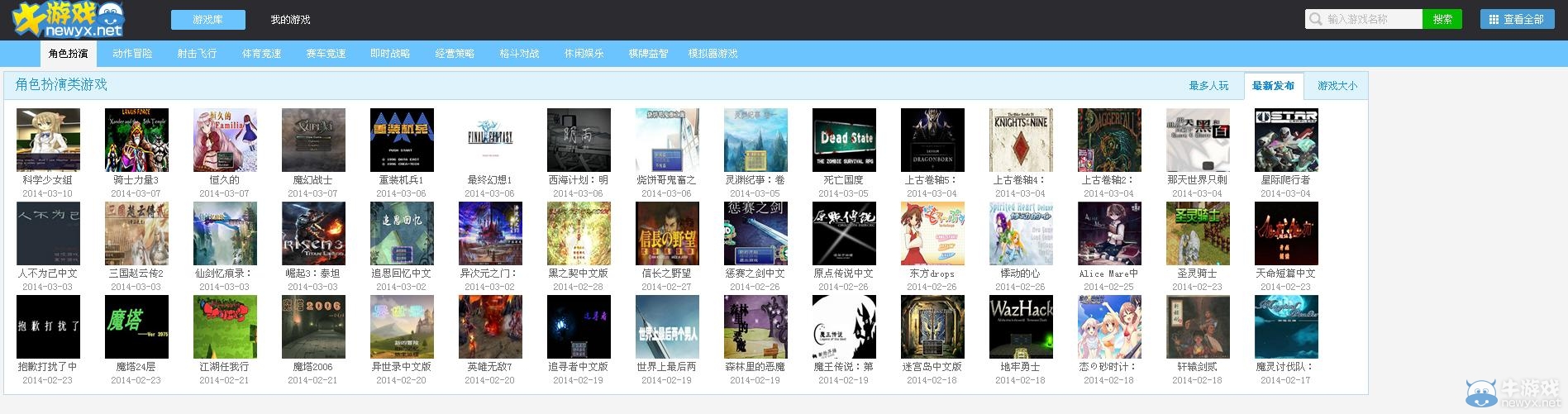Launch 重装机兵1 game cover

(402, 140)
